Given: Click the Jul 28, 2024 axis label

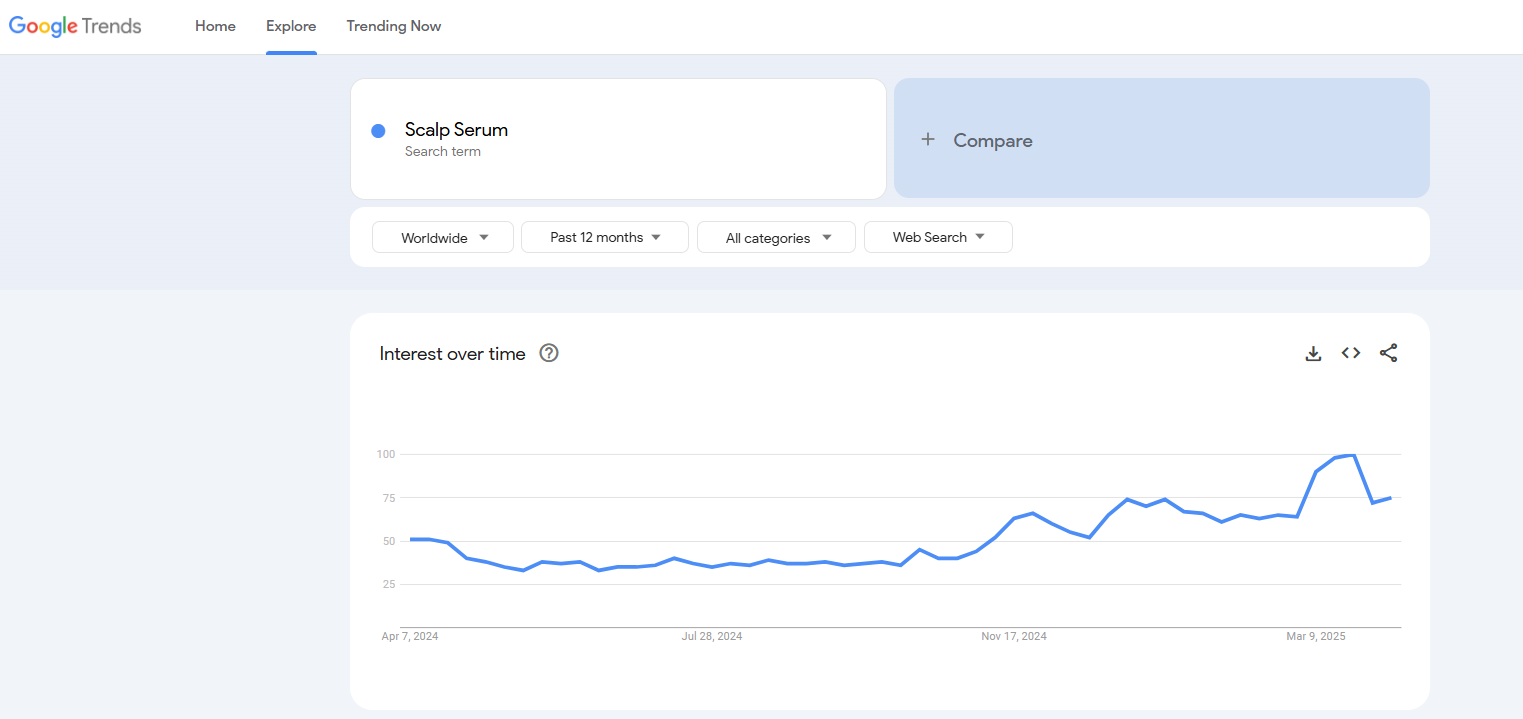Looking at the screenshot, I should point(712,636).
